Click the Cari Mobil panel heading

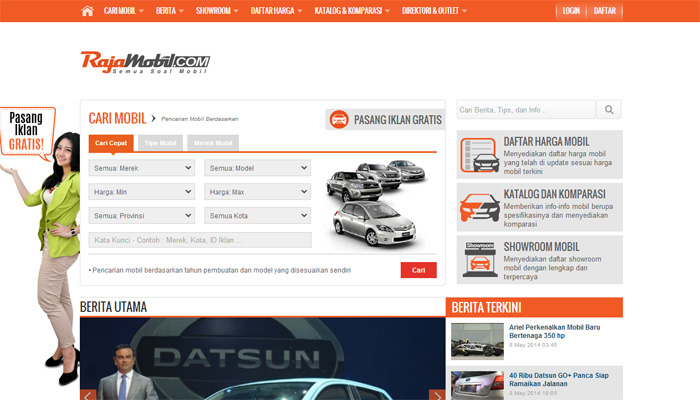117,118
